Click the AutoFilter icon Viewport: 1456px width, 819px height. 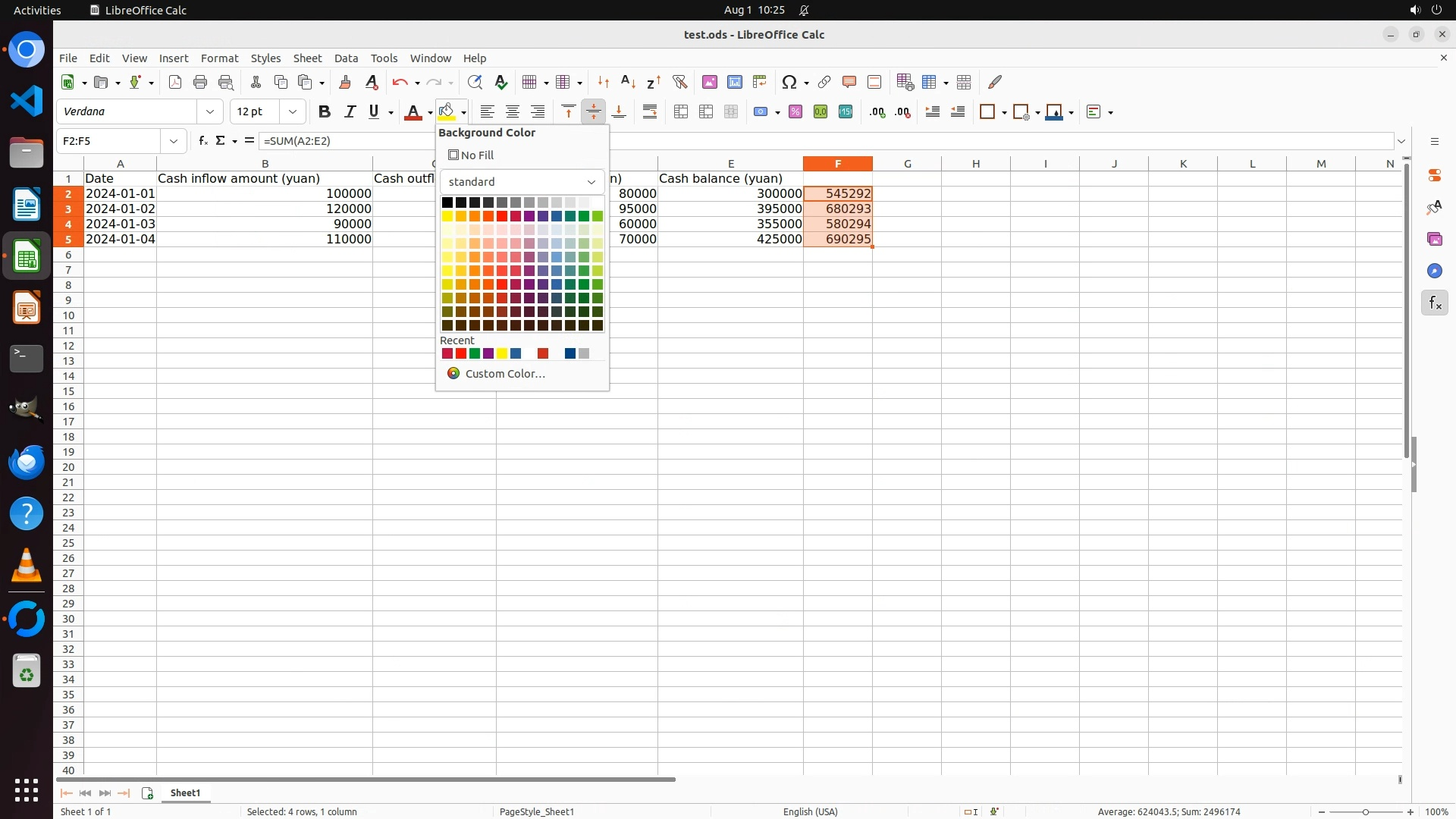679,82
